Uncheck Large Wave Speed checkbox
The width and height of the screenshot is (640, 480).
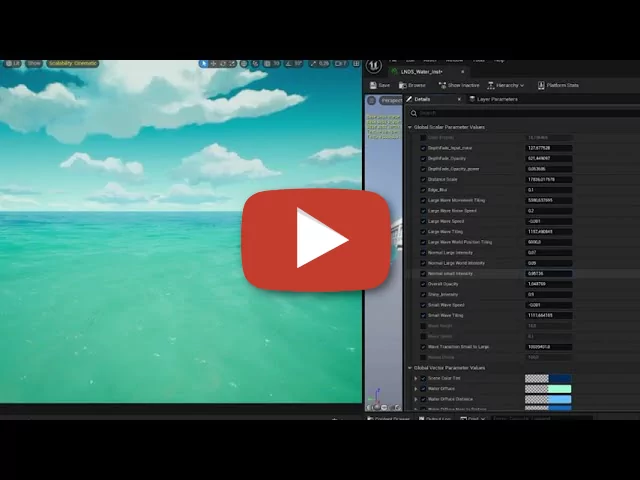(x=423, y=221)
